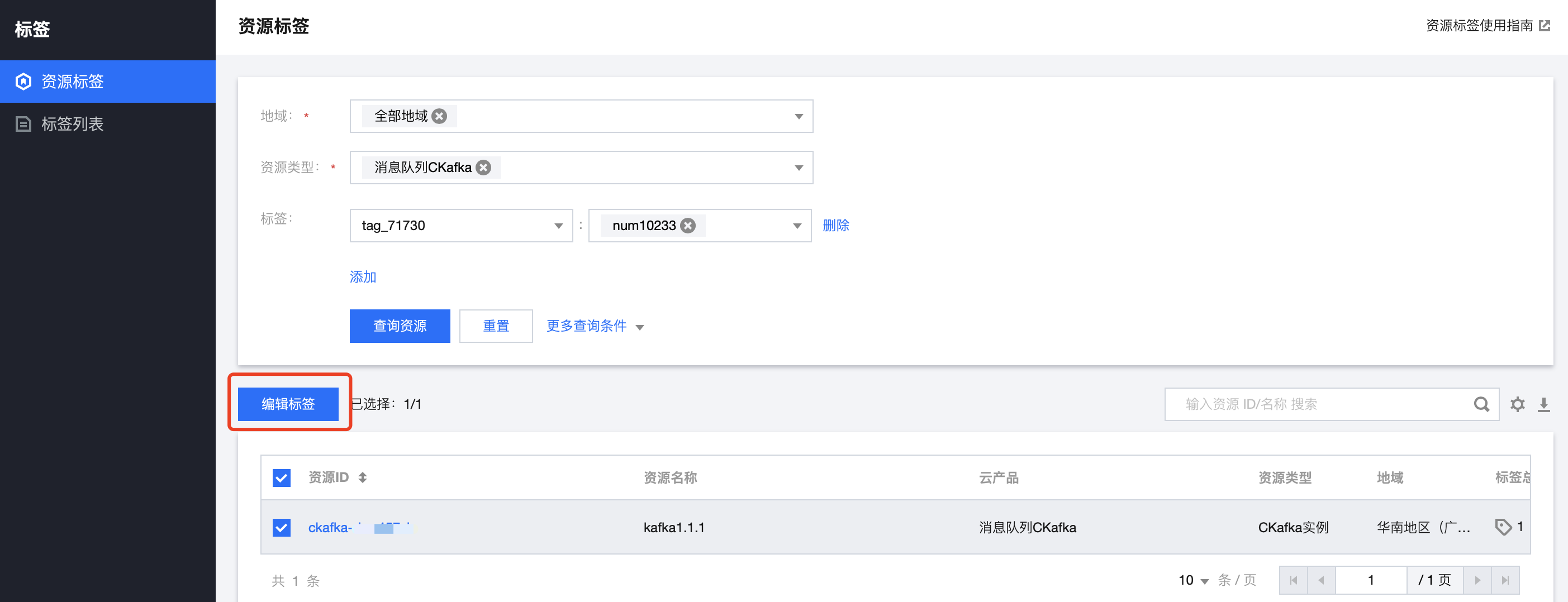Open the tag_71730 tag key dropdown
The height and width of the screenshot is (602, 1568).
461,226
